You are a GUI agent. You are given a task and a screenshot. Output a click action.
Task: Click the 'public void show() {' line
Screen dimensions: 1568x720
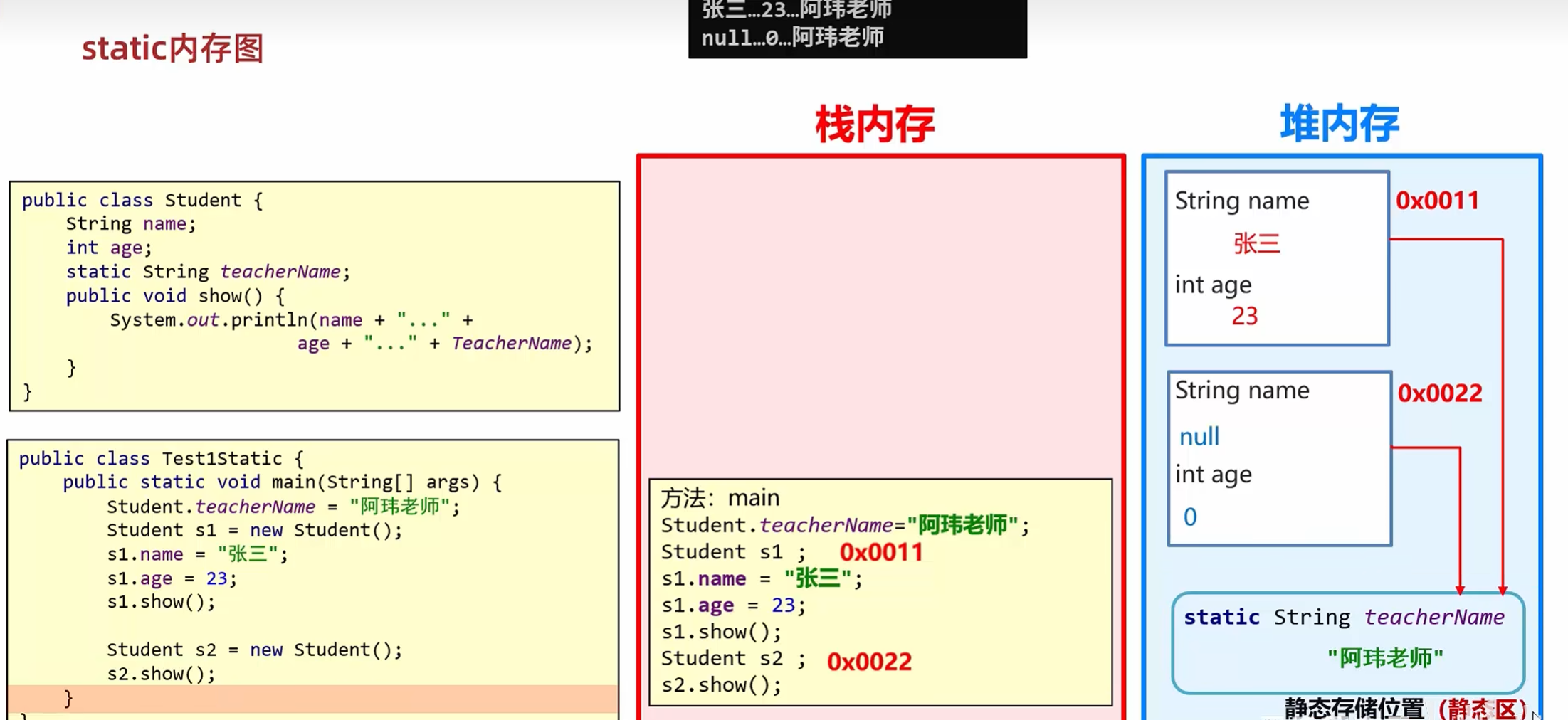(175, 296)
